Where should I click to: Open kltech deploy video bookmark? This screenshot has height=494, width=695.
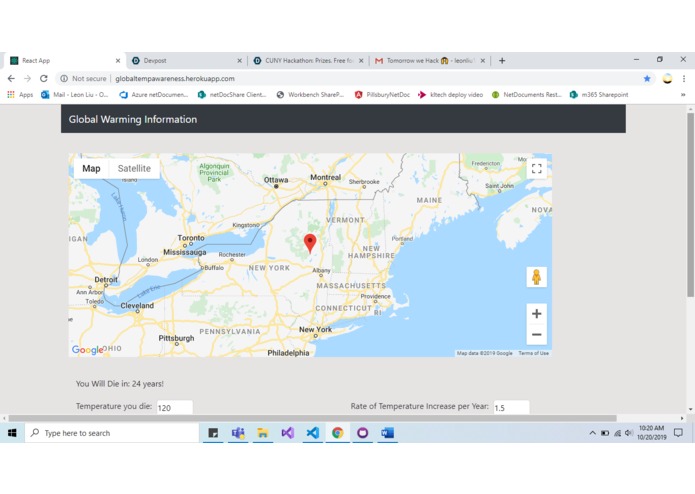pyautogui.click(x=450, y=94)
